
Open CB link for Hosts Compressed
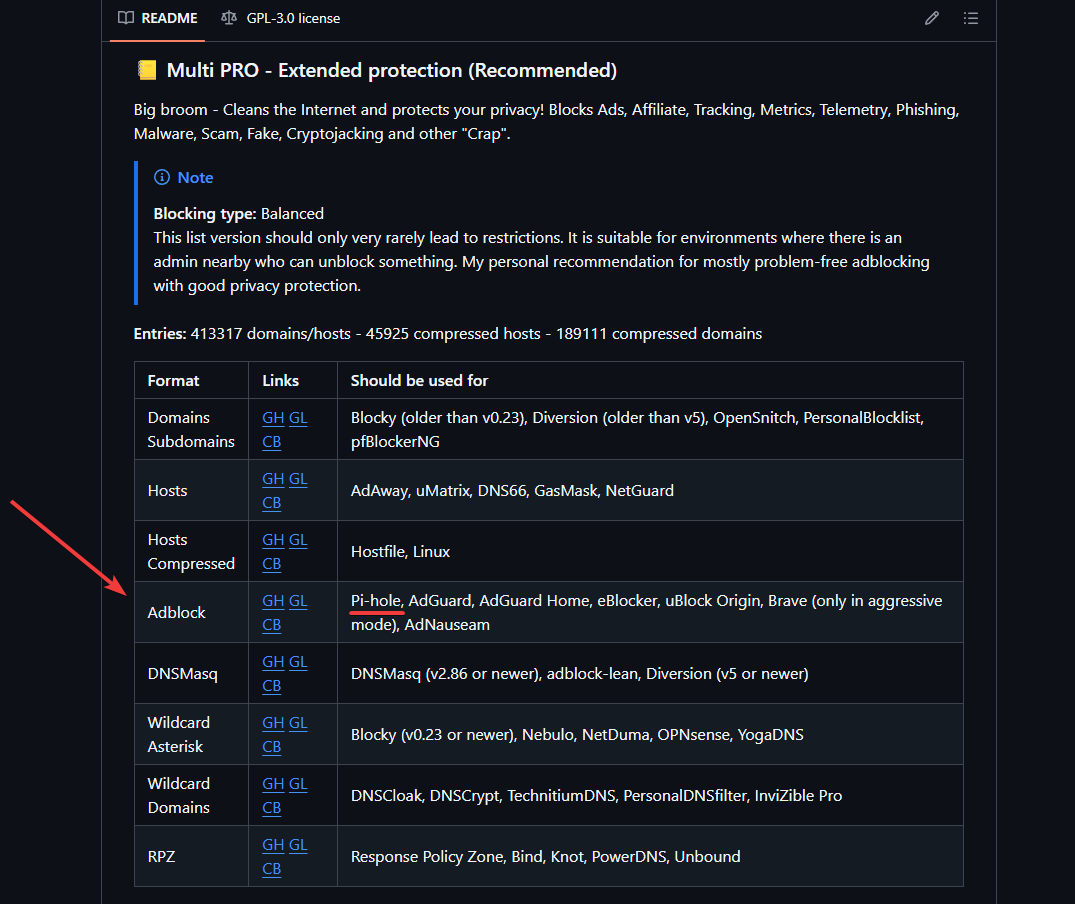tap(272, 564)
